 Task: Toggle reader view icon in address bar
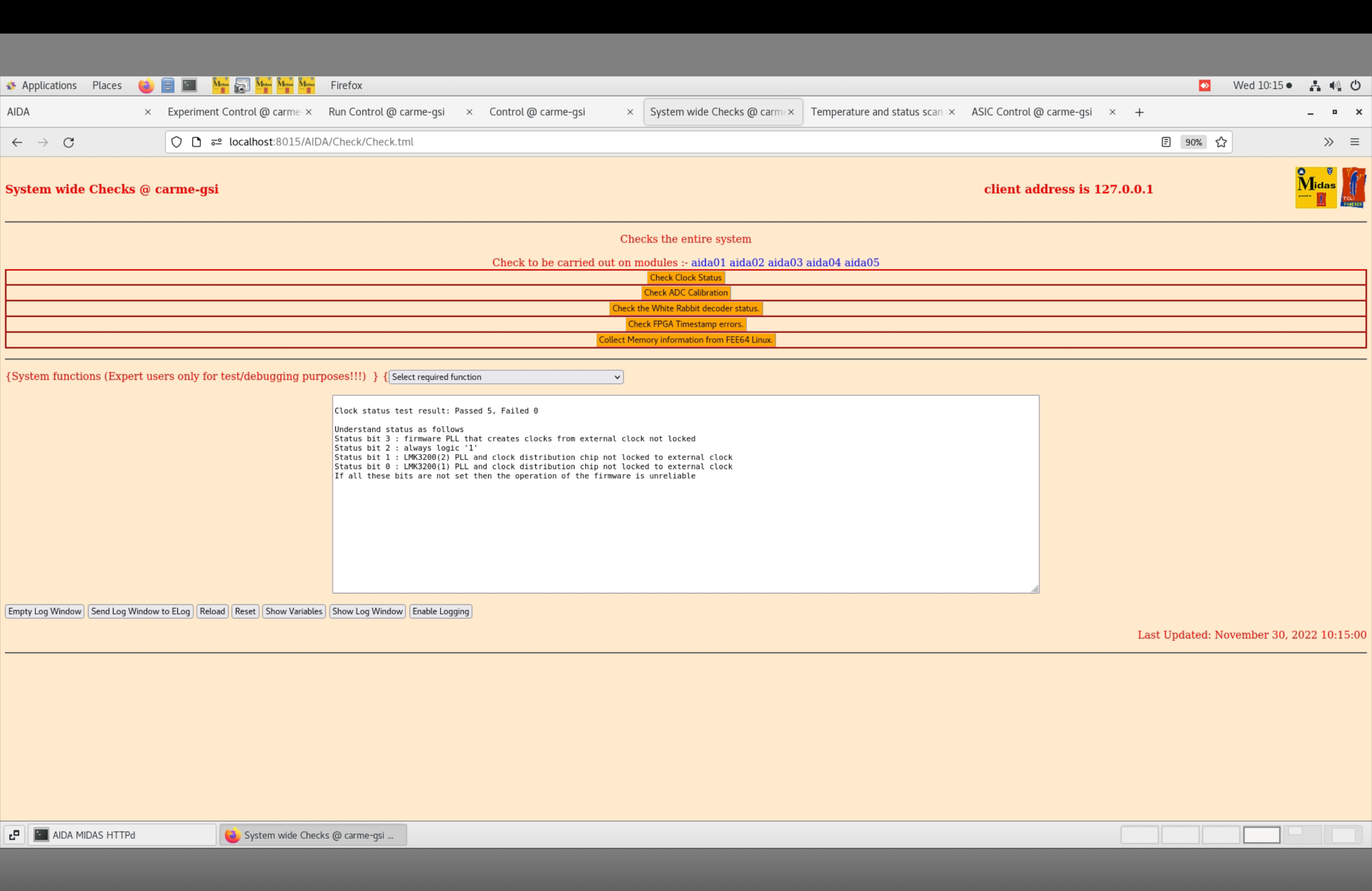[1166, 142]
